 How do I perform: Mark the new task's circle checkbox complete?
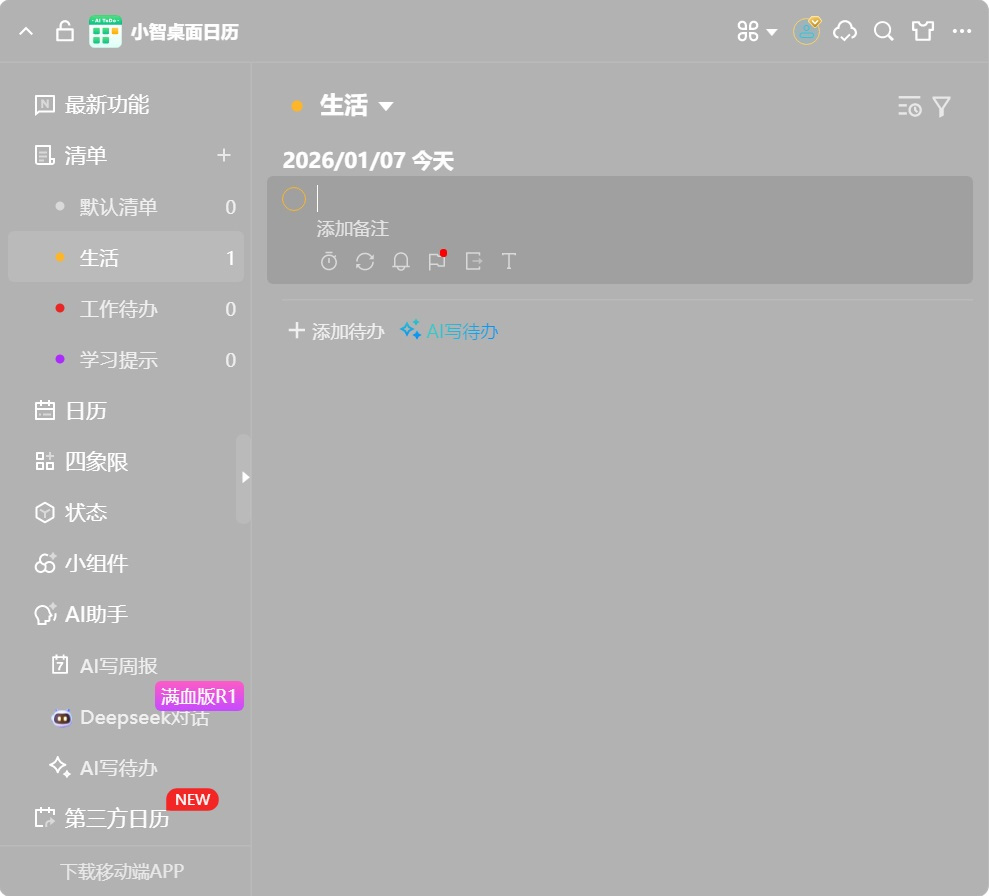click(x=294, y=199)
